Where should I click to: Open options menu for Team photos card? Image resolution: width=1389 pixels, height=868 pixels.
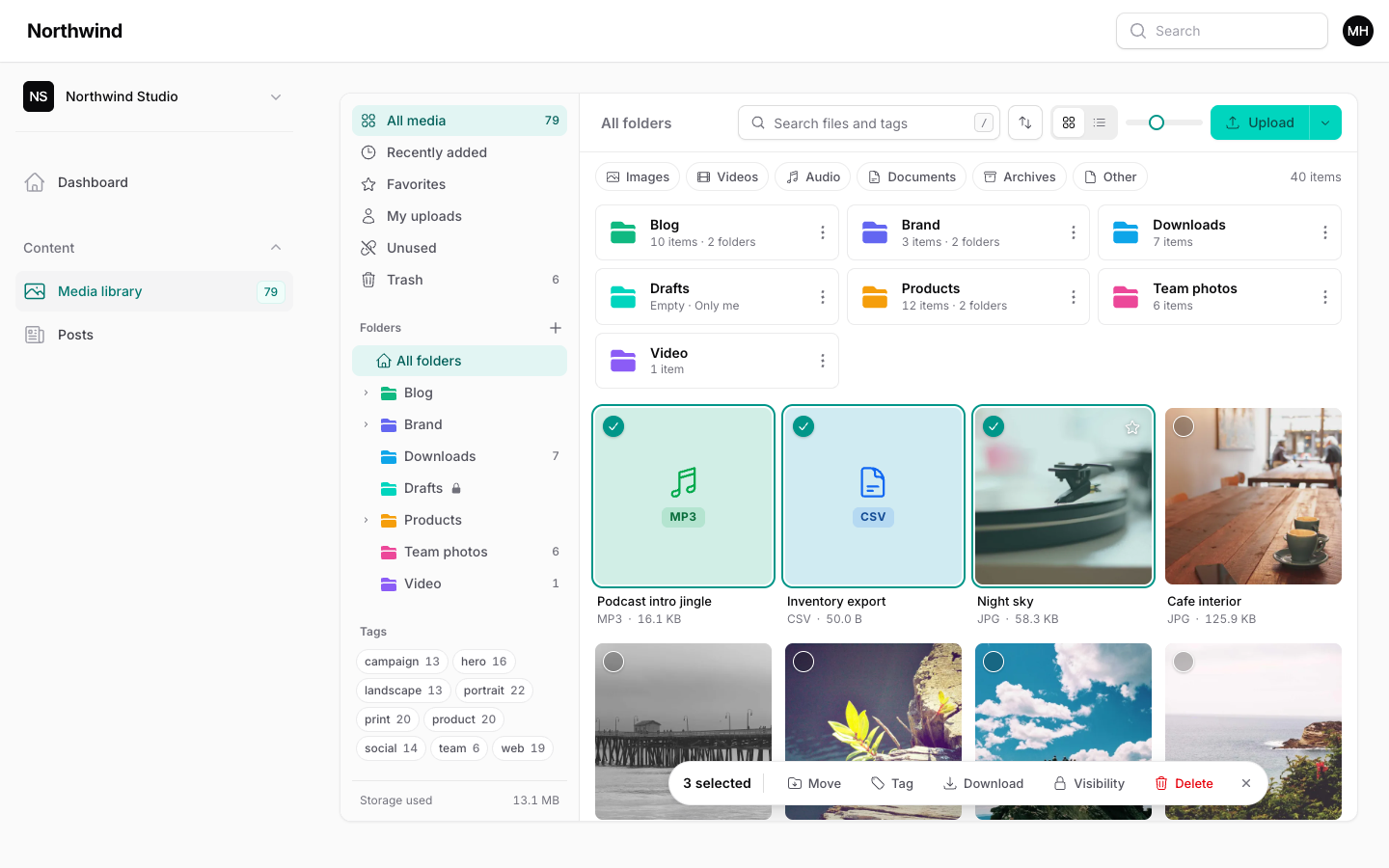pos(1324,297)
